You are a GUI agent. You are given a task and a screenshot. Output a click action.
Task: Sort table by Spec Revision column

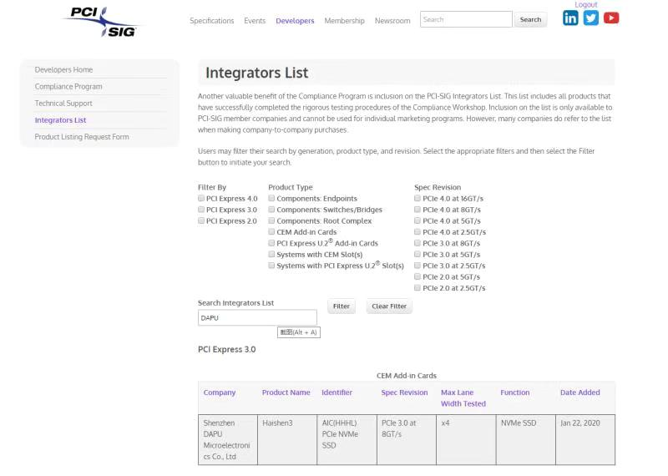coord(404,392)
